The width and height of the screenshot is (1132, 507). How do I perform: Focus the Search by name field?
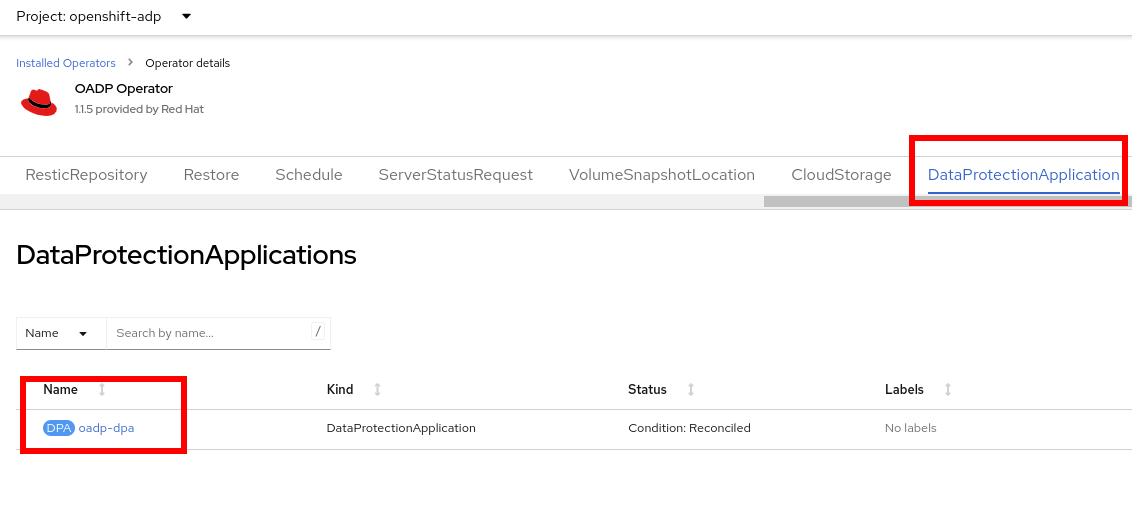pyautogui.click(x=208, y=333)
